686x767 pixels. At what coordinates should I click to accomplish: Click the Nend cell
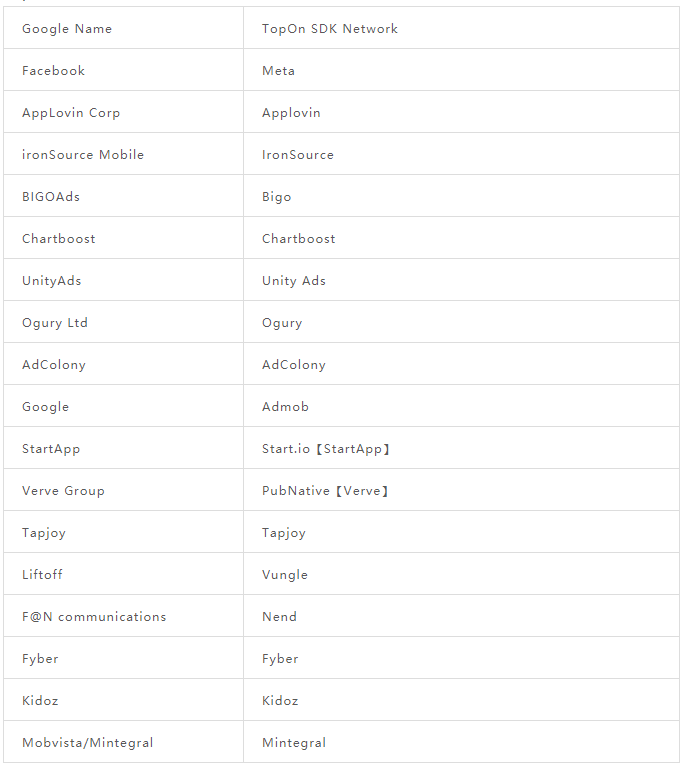(461, 616)
